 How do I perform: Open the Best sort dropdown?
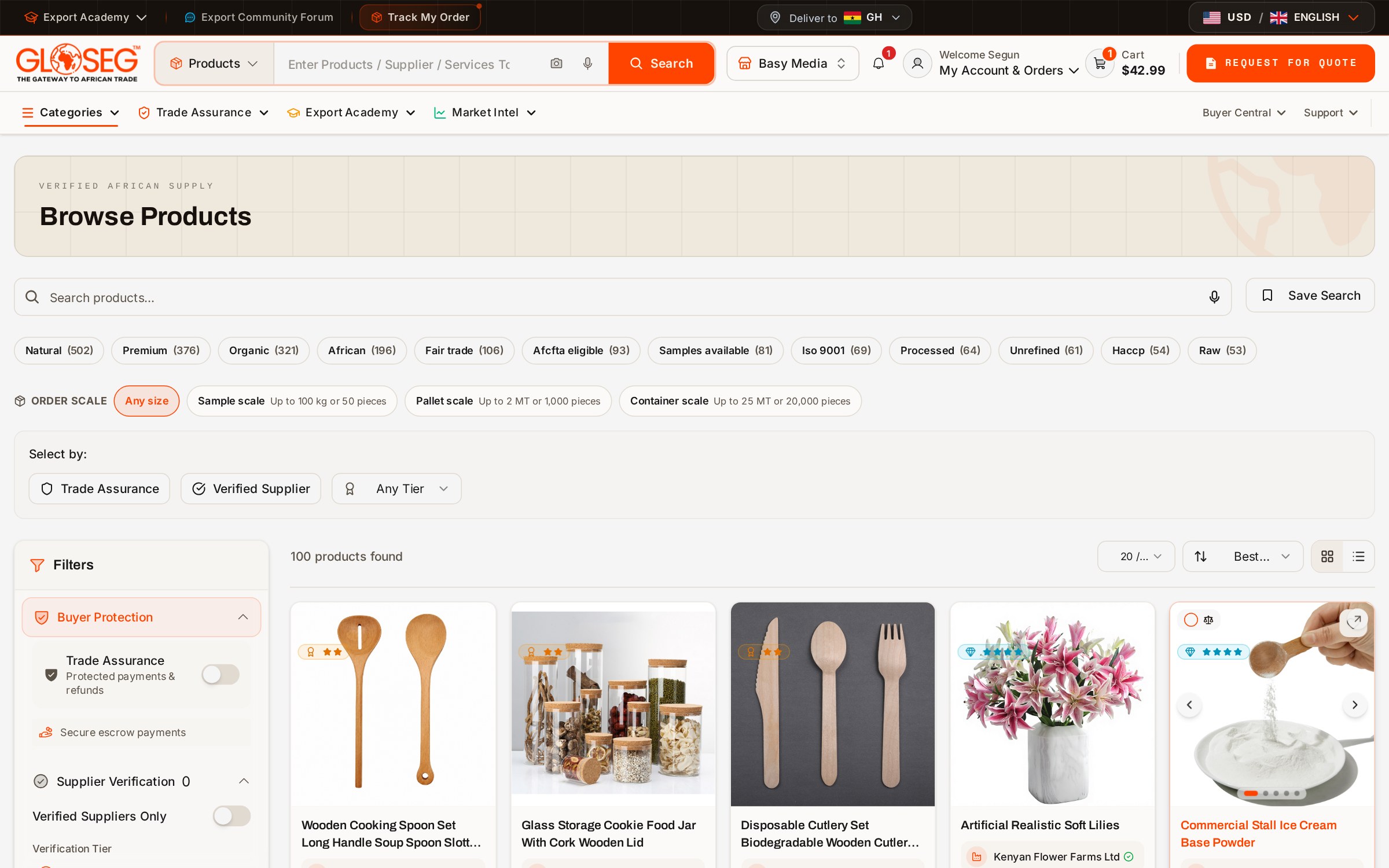tap(1243, 556)
